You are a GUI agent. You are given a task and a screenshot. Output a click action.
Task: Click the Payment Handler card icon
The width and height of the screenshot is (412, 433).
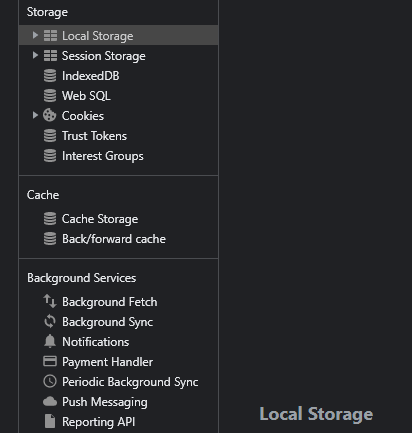pyautogui.click(x=50, y=361)
